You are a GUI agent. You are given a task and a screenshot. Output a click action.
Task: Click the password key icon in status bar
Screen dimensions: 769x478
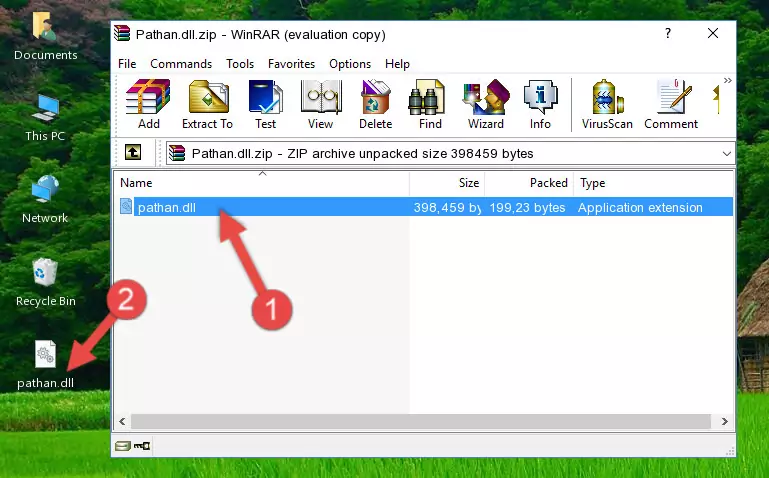click(142, 446)
